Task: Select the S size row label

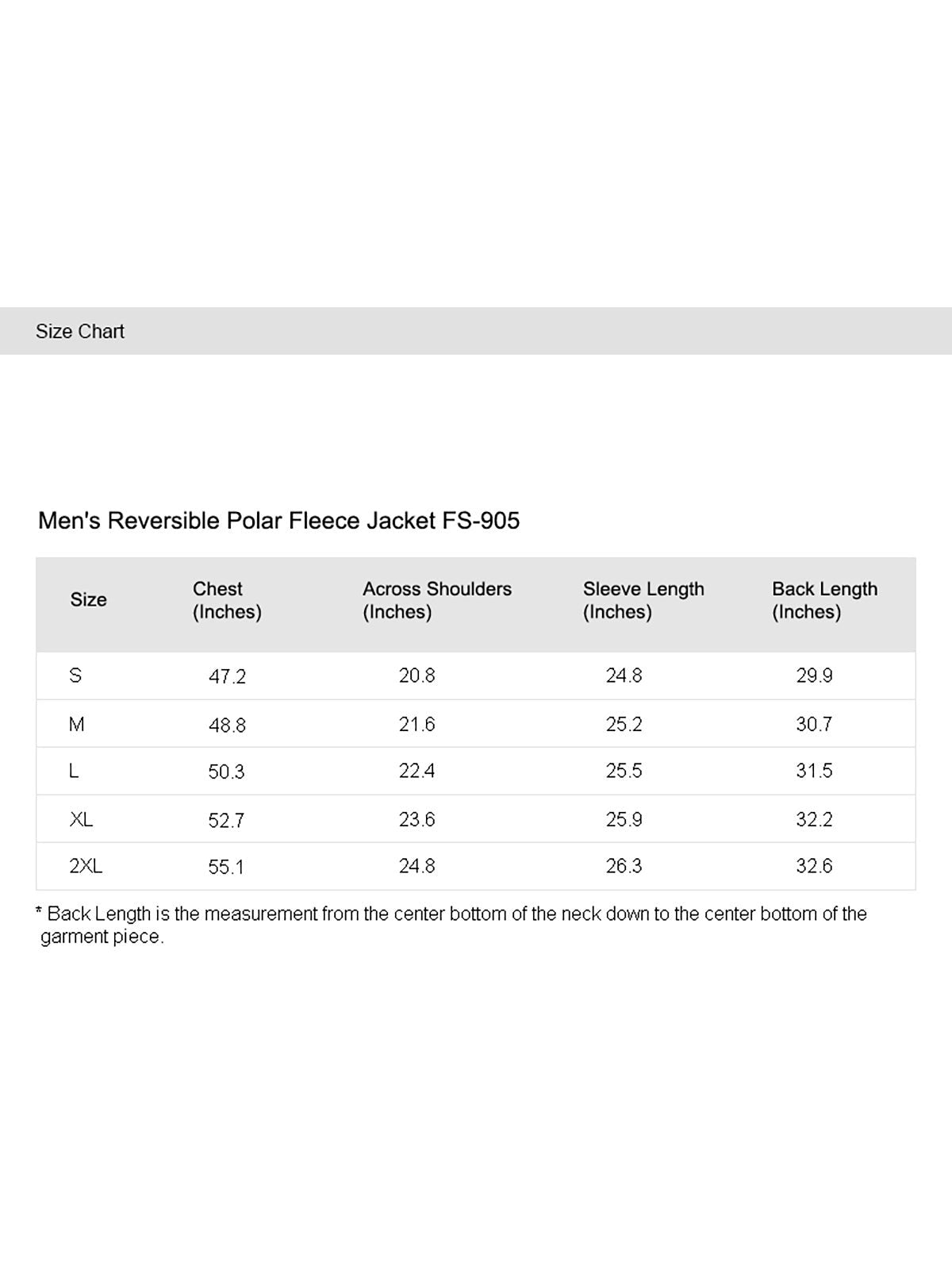Action: tap(75, 675)
